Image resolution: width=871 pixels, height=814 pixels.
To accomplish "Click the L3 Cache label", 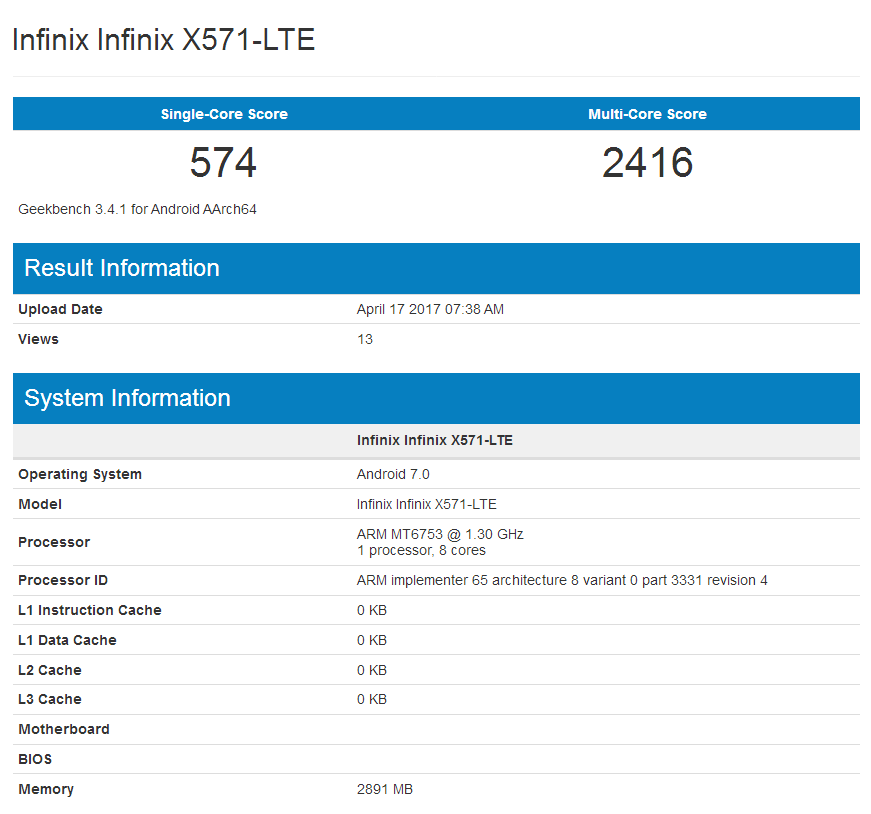I will 49,699.
